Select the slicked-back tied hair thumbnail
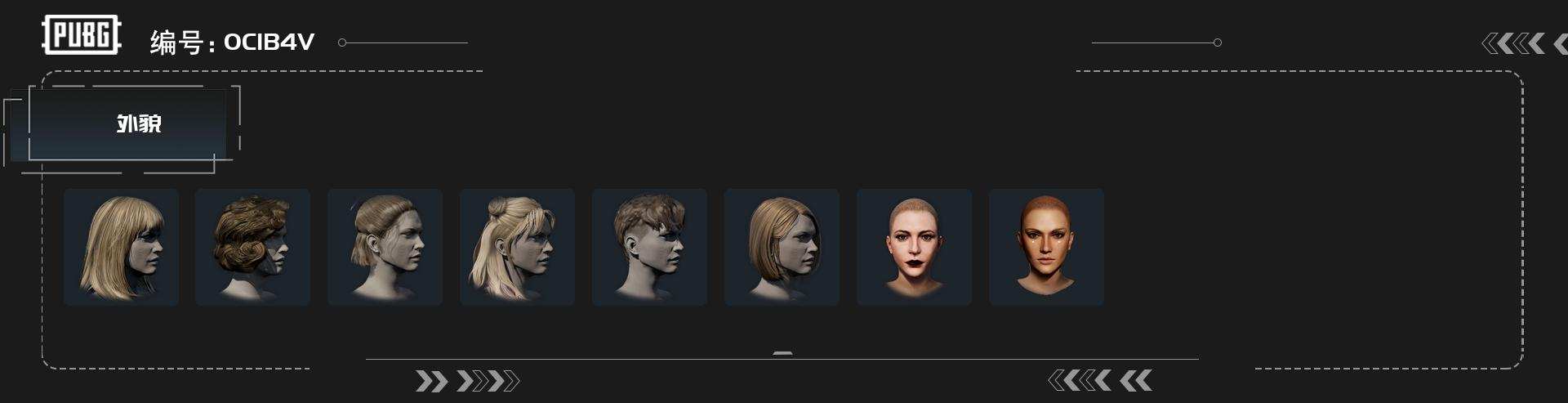1568x403 pixels. coord(385,247)
